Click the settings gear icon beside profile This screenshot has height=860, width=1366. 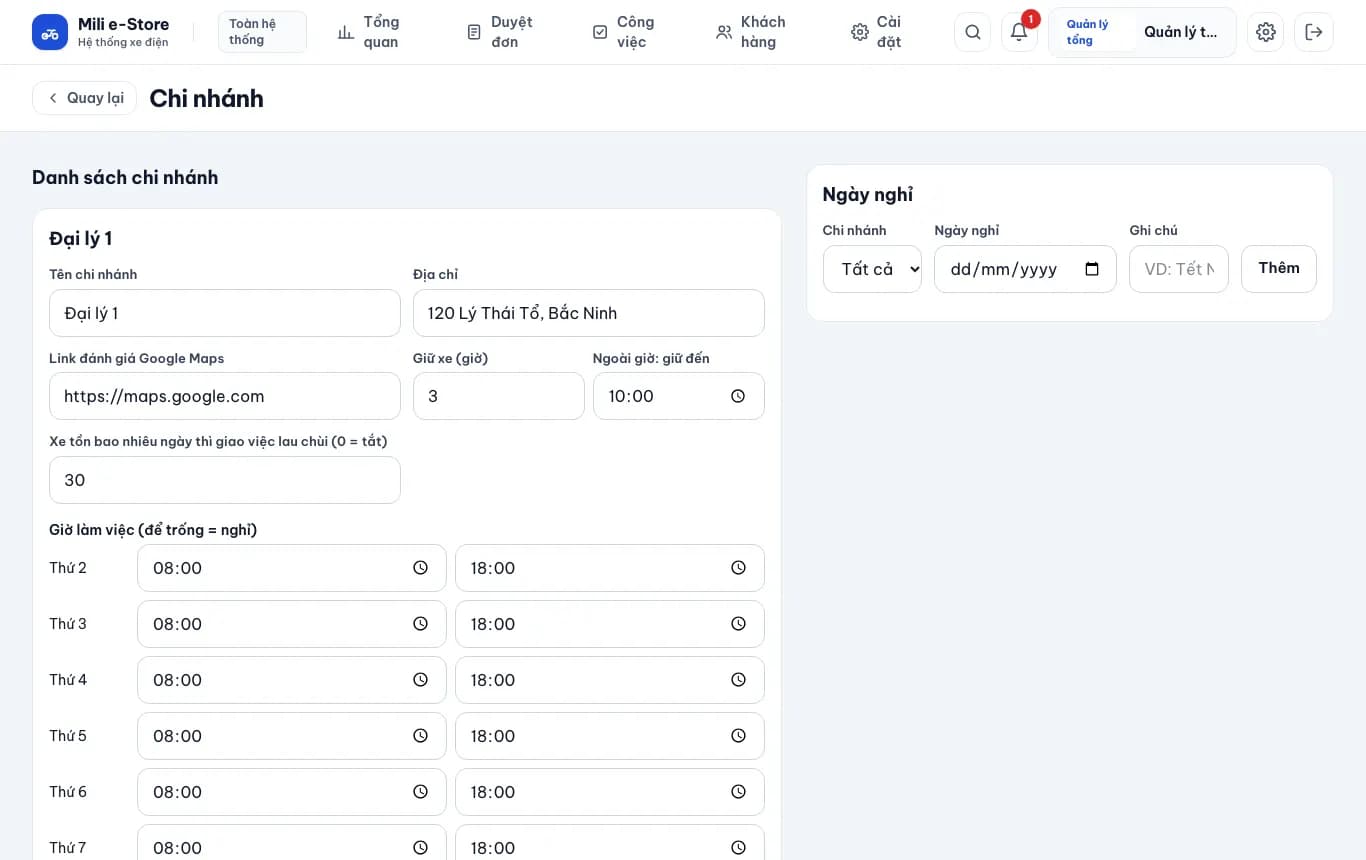[1266, 32]
